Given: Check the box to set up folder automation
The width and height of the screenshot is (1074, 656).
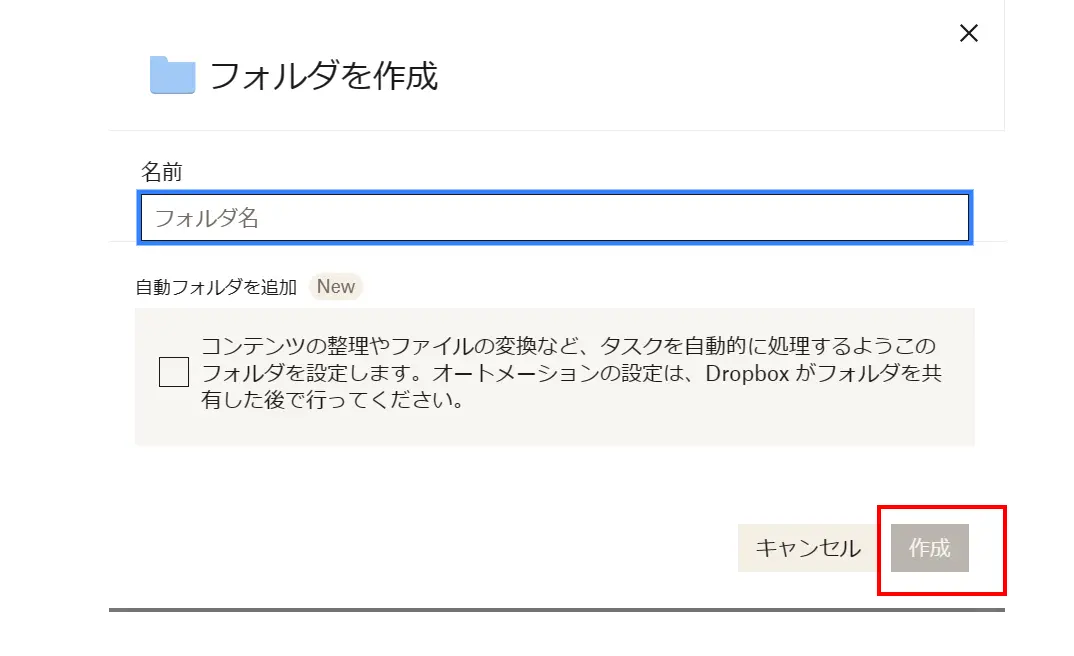Looking at the screenshot, I should pyautogui.click(x=172, y=372).
